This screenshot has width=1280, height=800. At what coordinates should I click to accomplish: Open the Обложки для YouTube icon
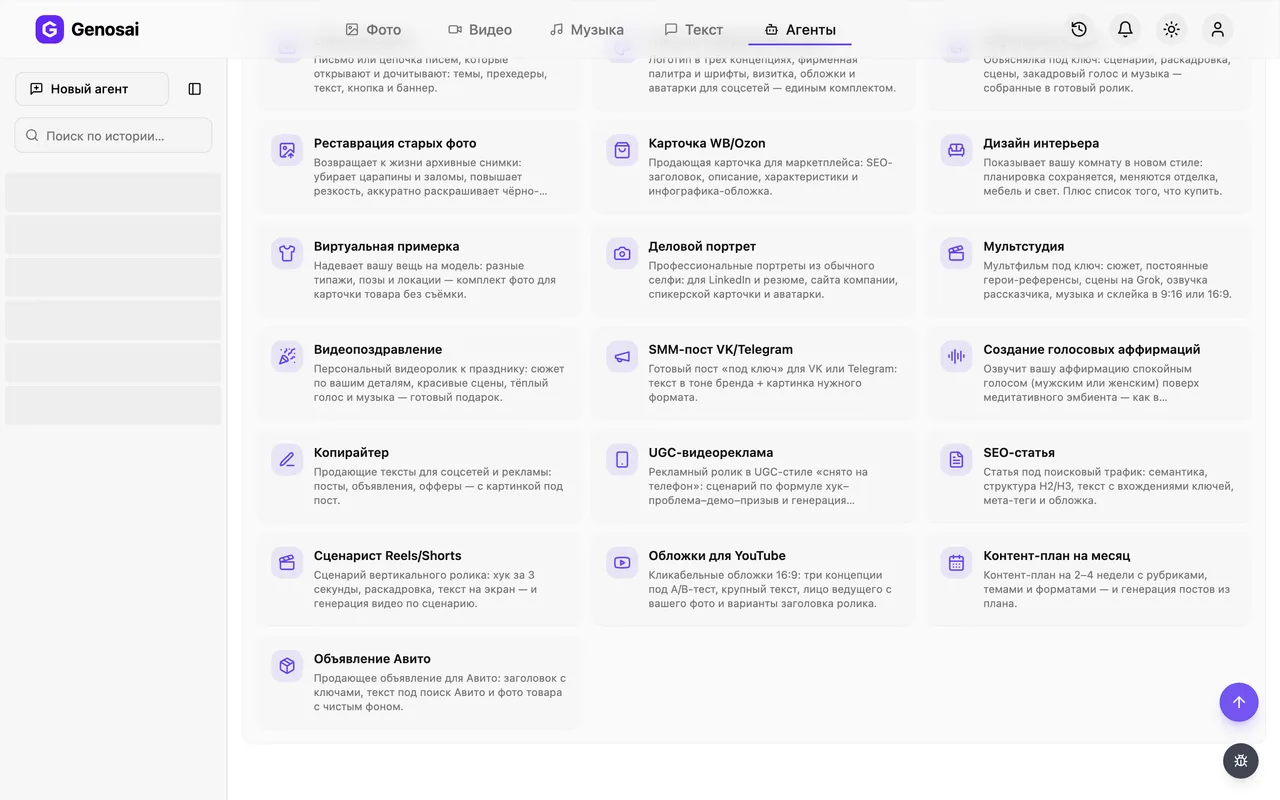tap(622, 562)
